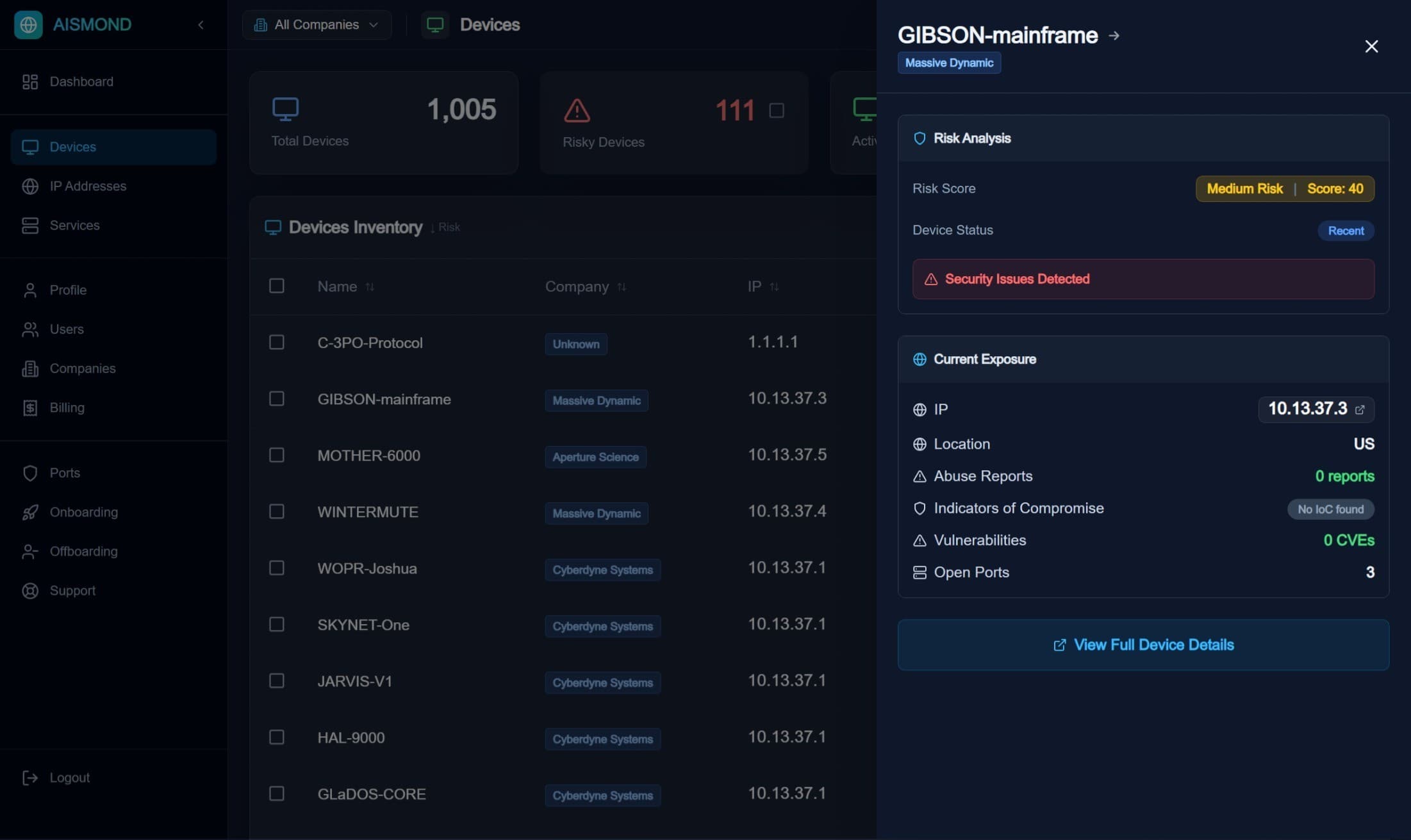
Task: Click the Services icon in sidebar
Action: (x=30, y=225)
